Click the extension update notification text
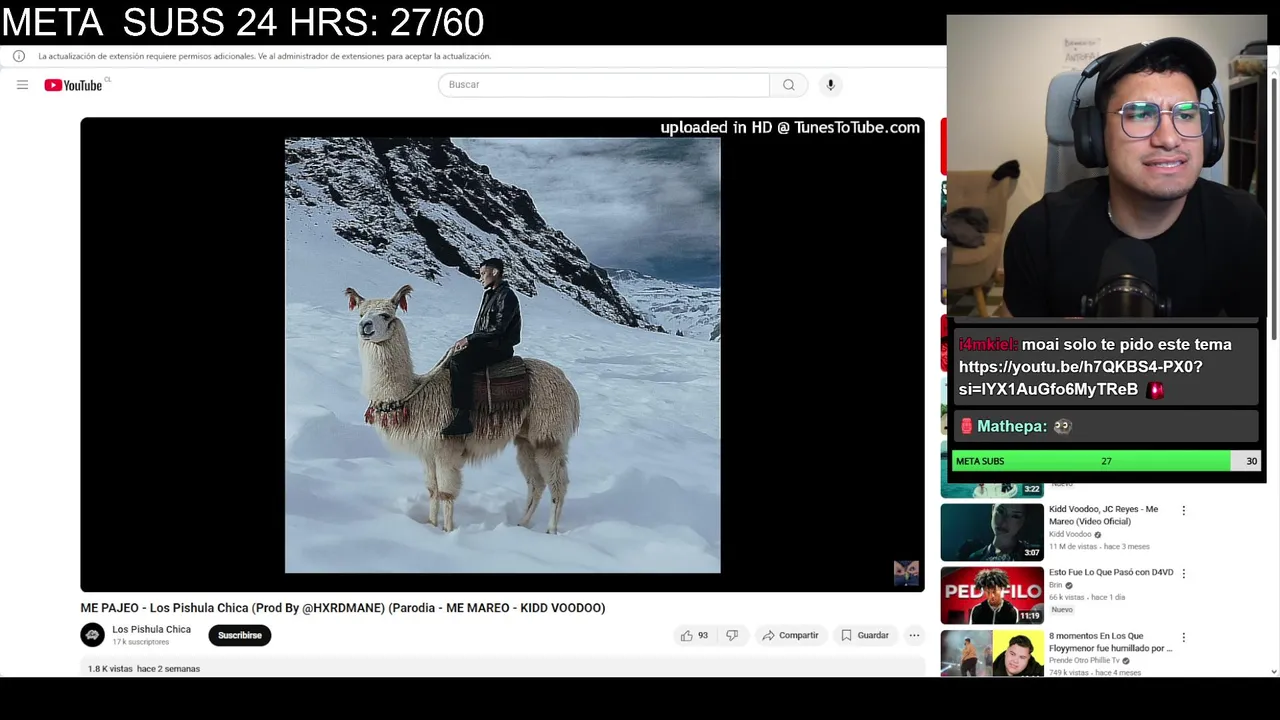 (x=264, y=56)
